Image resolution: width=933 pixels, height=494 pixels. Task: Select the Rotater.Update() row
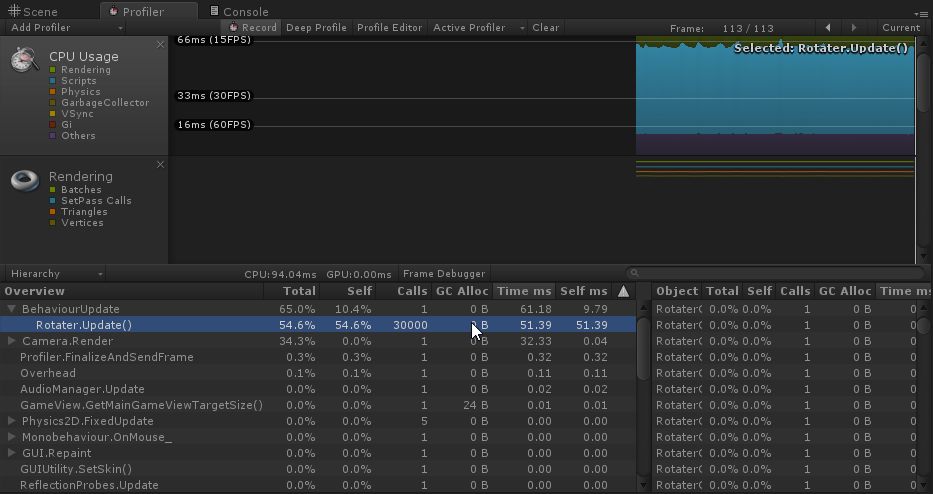[x=318, y=325]
